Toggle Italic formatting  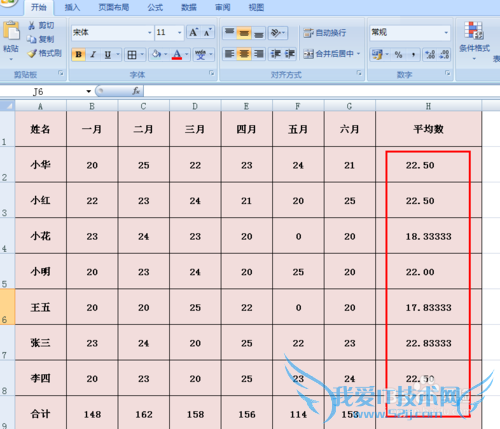93,54
